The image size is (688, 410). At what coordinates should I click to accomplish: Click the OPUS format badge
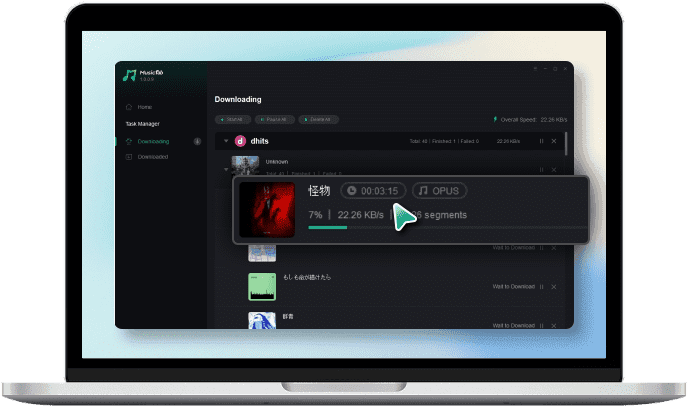pos(441,190)
